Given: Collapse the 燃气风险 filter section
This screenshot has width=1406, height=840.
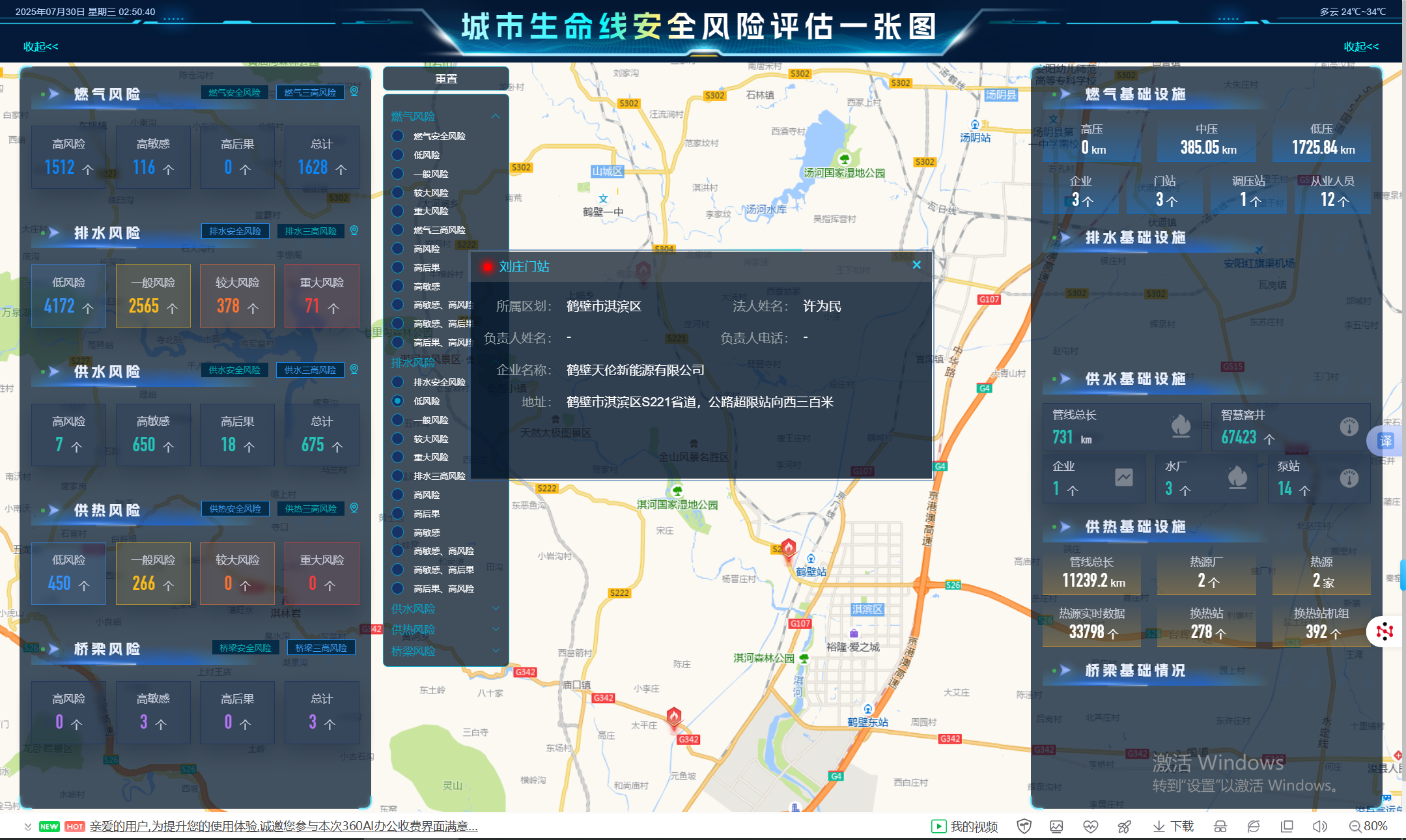Looking at the screenshot, I should (x=496, y=117).
